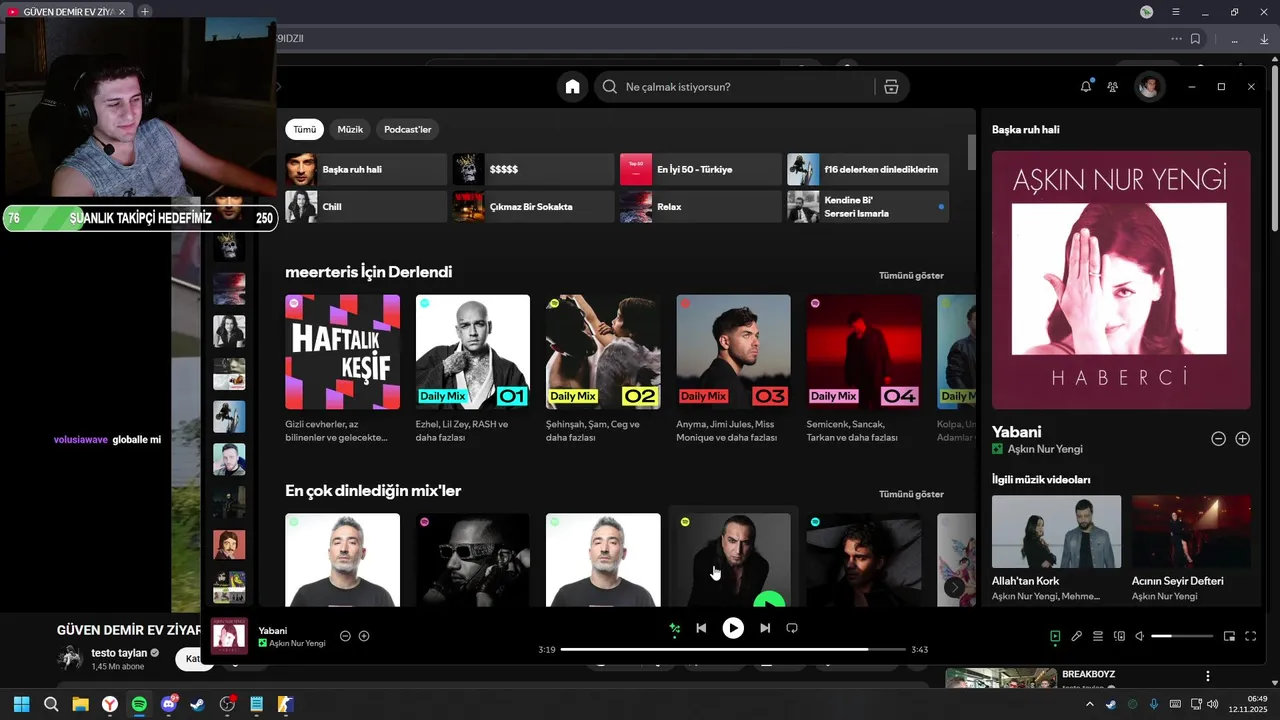
Task: Open Kendine Bi' Serseri Ismarla shortcut
Action: pyautogui.click(x=868, y=207)
